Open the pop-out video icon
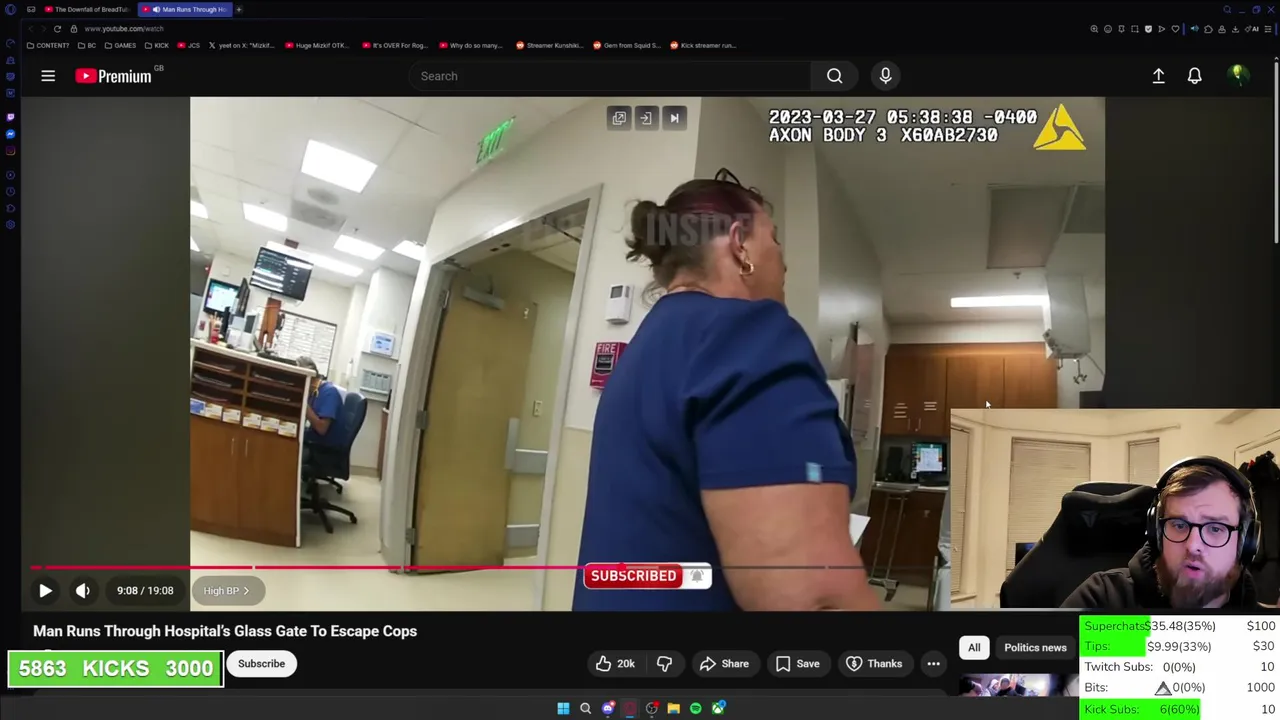Screen dimensions: 1280x720 click(619, 118)
